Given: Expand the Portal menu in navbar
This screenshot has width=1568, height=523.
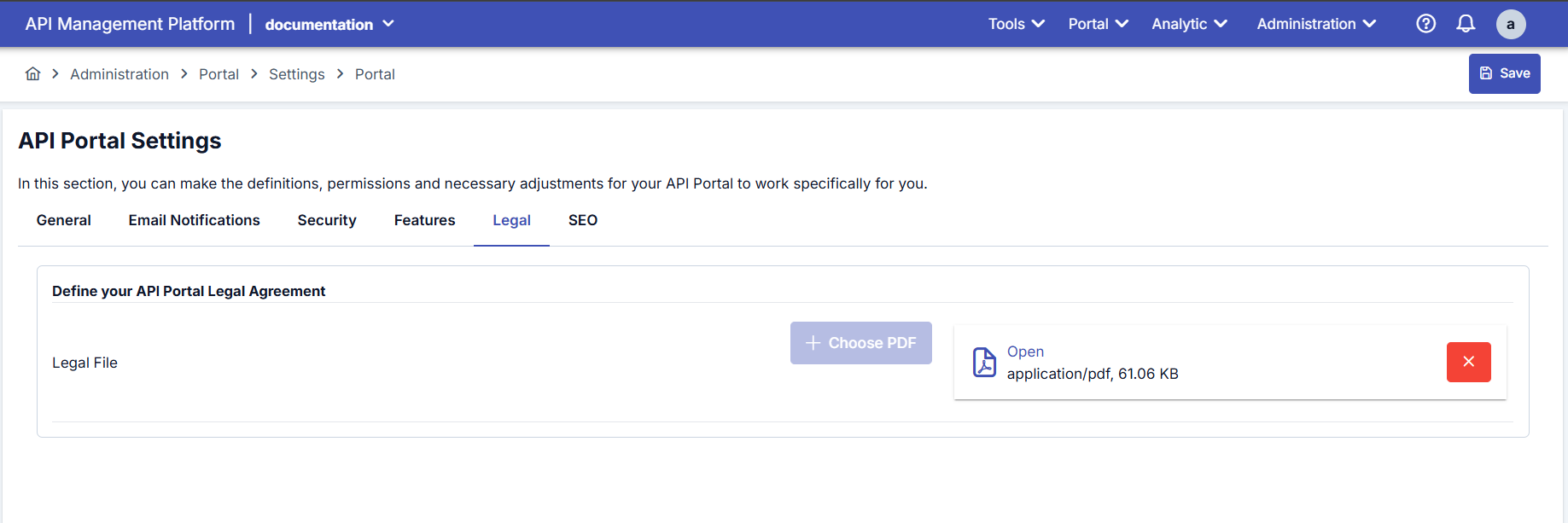Looking at the screenshot, I should point(1098,24).
